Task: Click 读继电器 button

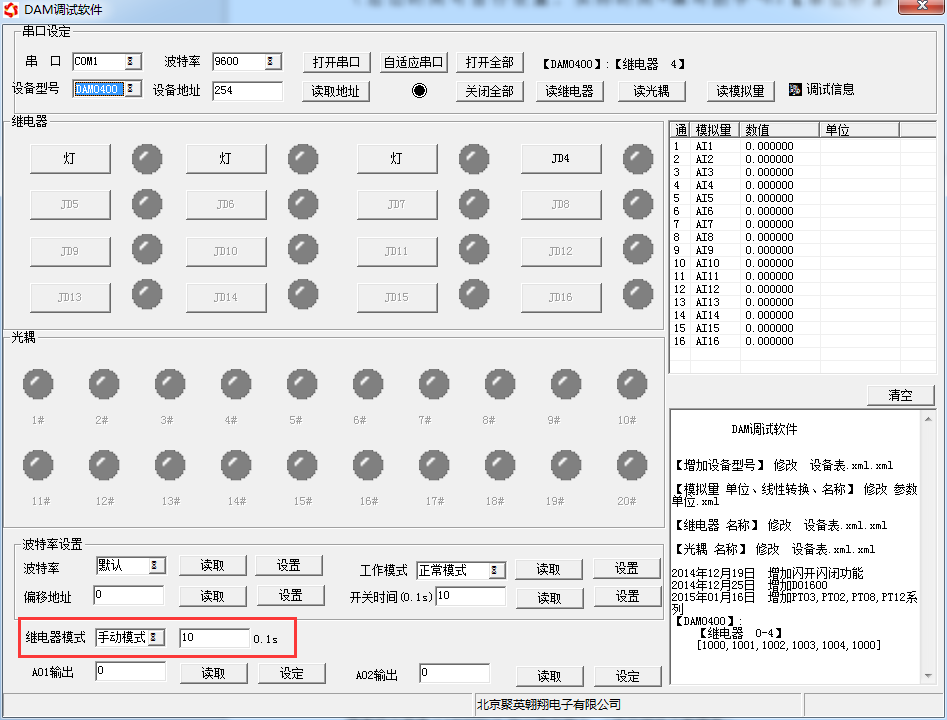Action: pyautogui.click(x=570, y=91)
